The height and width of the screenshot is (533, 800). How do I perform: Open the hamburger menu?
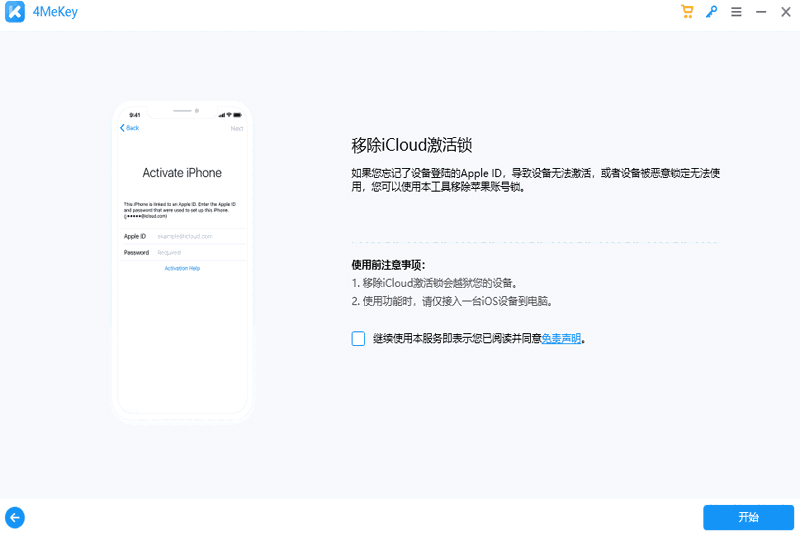(x=736, y=12)
